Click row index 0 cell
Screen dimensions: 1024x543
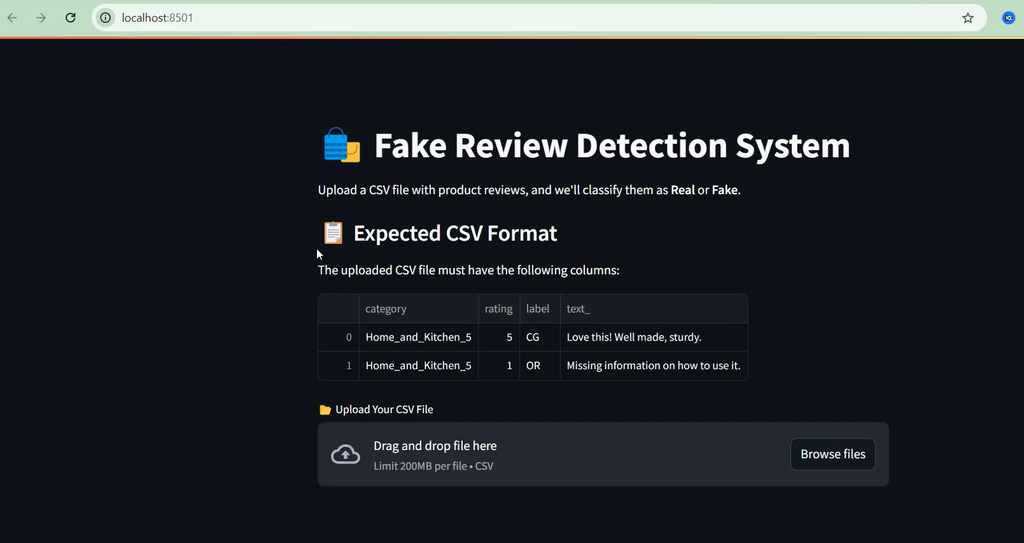tap(338, 337)
